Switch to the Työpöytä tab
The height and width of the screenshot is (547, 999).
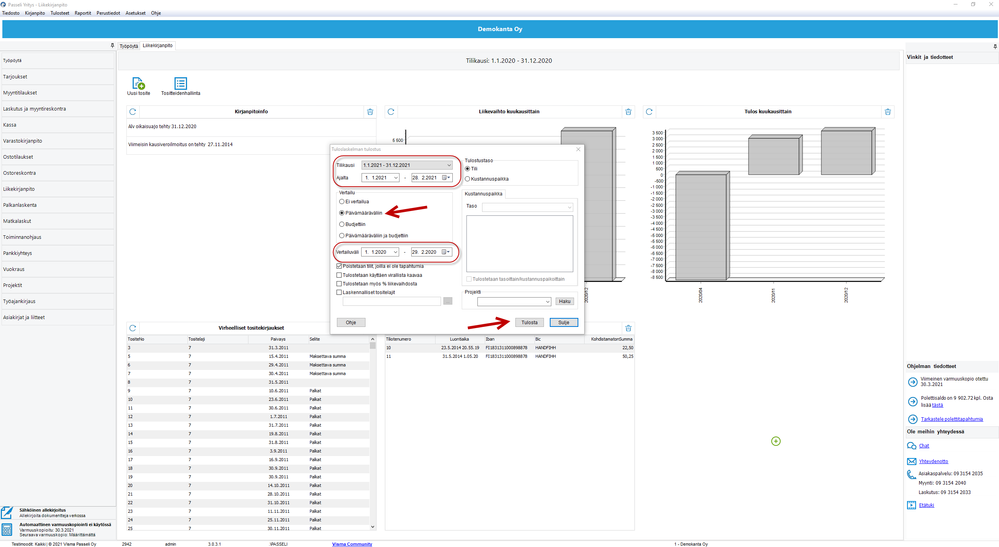coord(129,46)
